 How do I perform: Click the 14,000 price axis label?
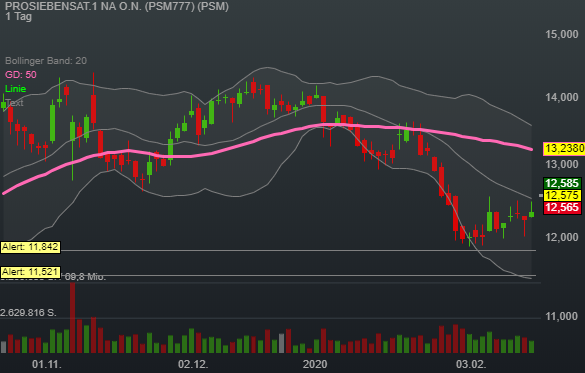561,97
